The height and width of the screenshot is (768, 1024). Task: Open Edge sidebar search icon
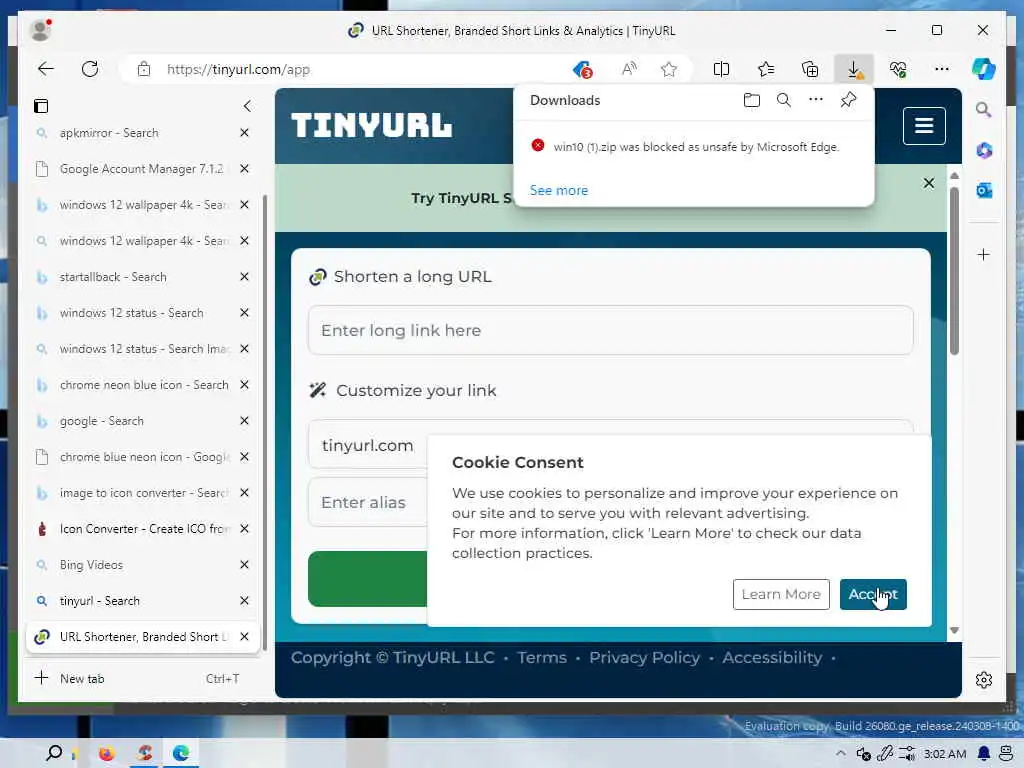pyautogui.click(x=984, y=110)
